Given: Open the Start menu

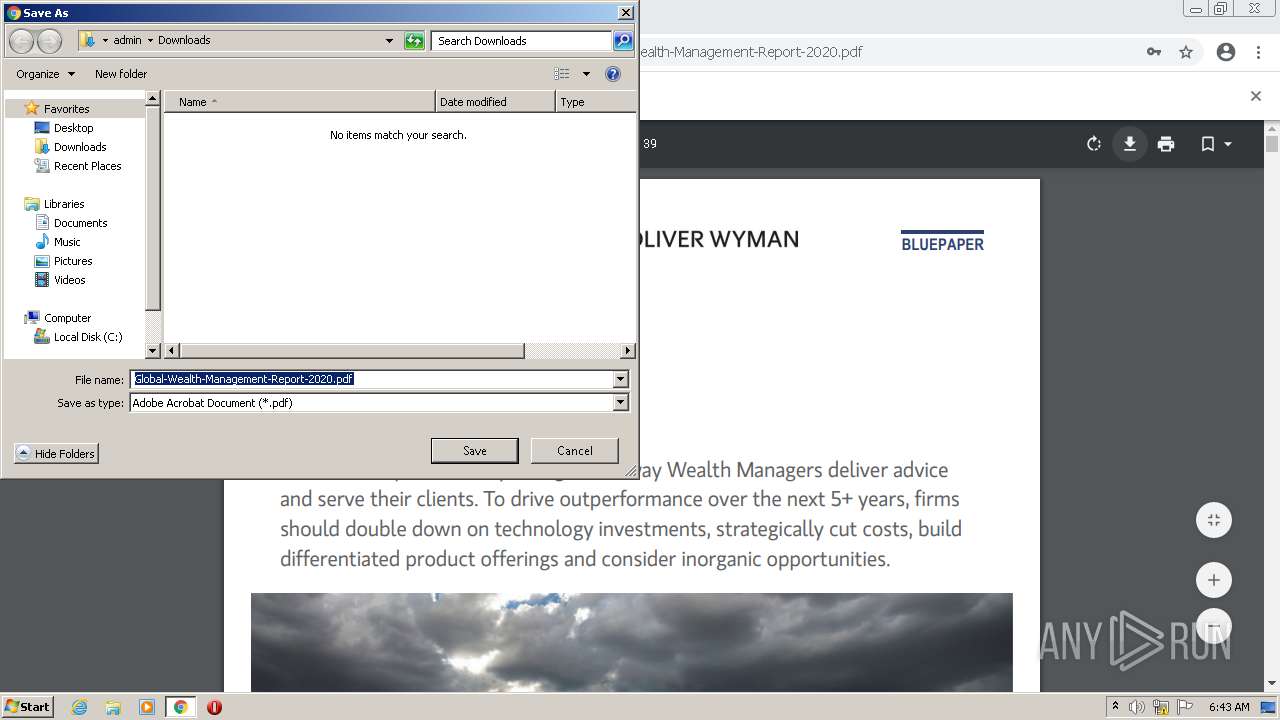Looking at the screenshot, I should tap(28, 707).
